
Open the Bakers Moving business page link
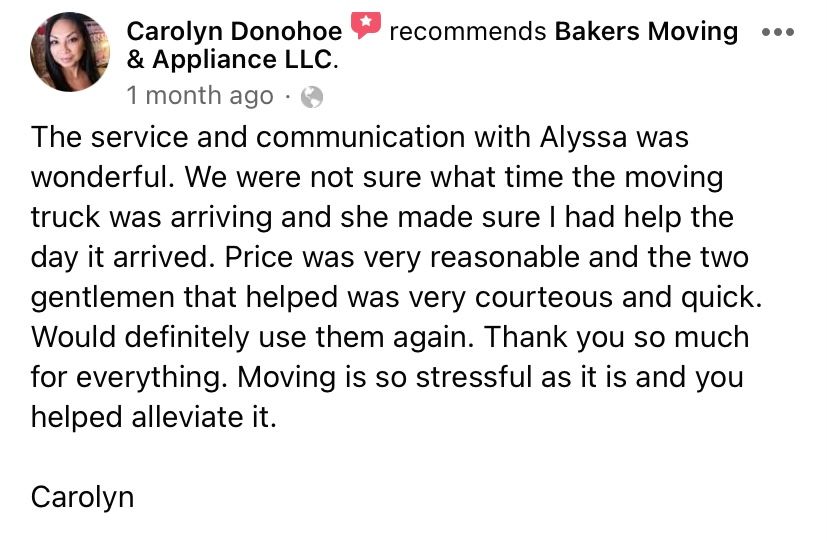coord(646,31)
